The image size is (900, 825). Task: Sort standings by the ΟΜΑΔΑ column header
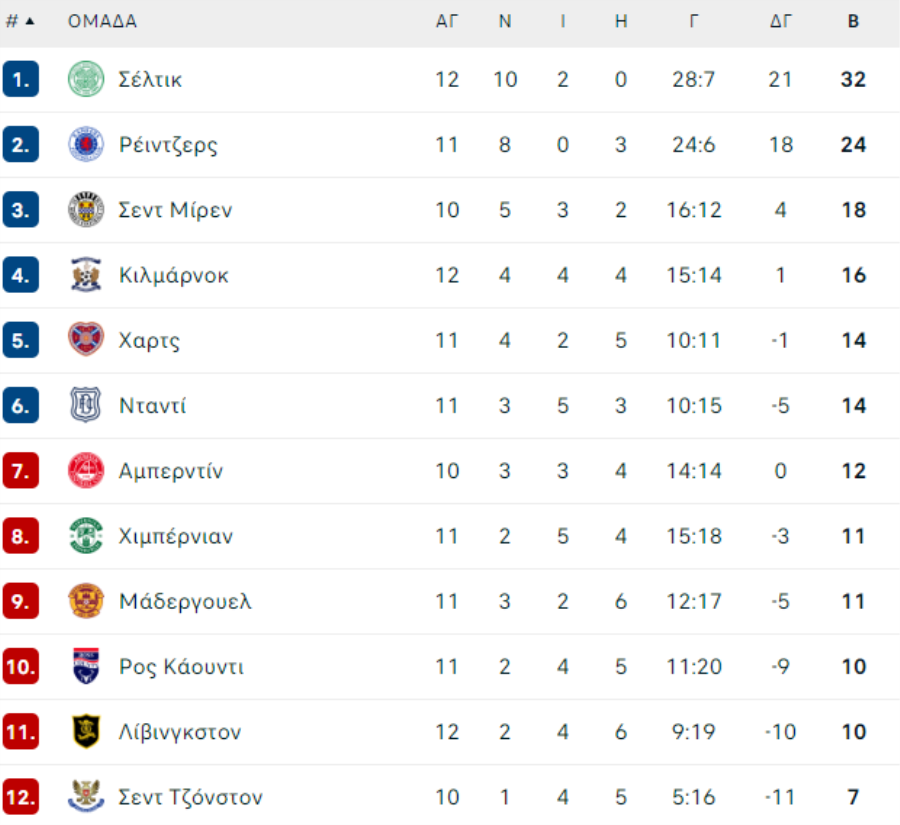click(102, 21)
